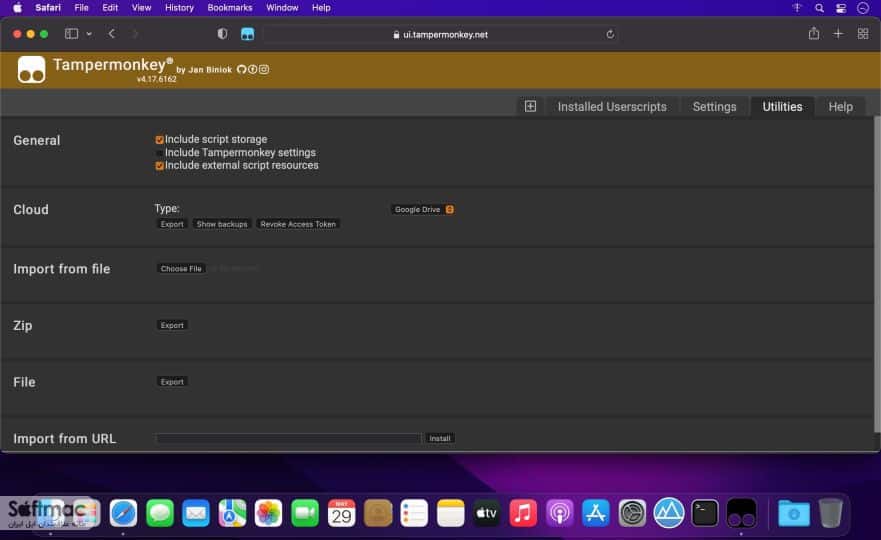Uncheck Include external script resources
This screenshot has height=540, width=881.
click(x=160, y=166)
